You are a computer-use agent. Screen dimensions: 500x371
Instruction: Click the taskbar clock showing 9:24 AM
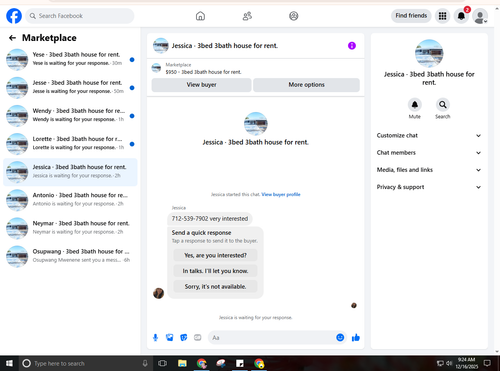point(466,363)
